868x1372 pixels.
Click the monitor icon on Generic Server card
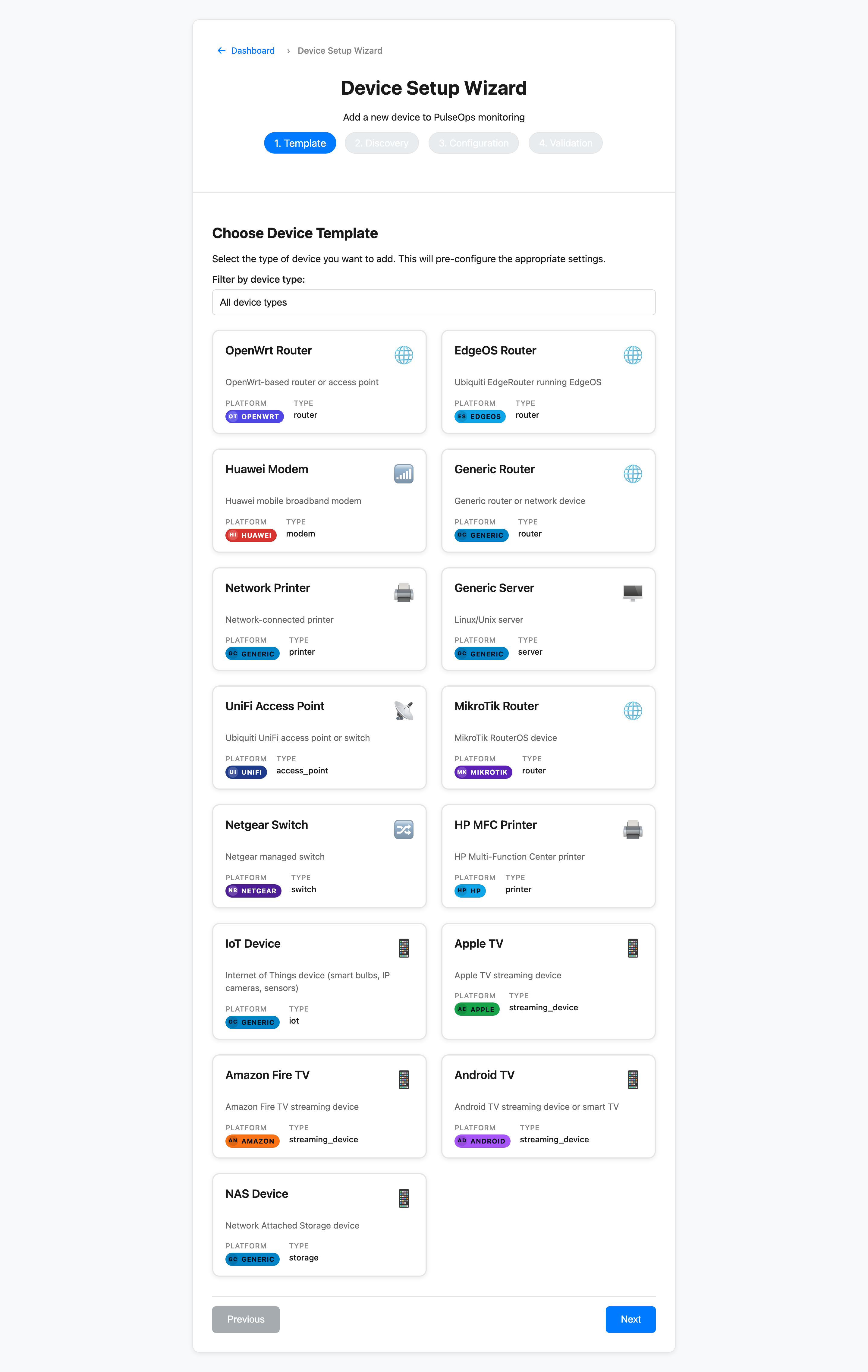(633, 592)
